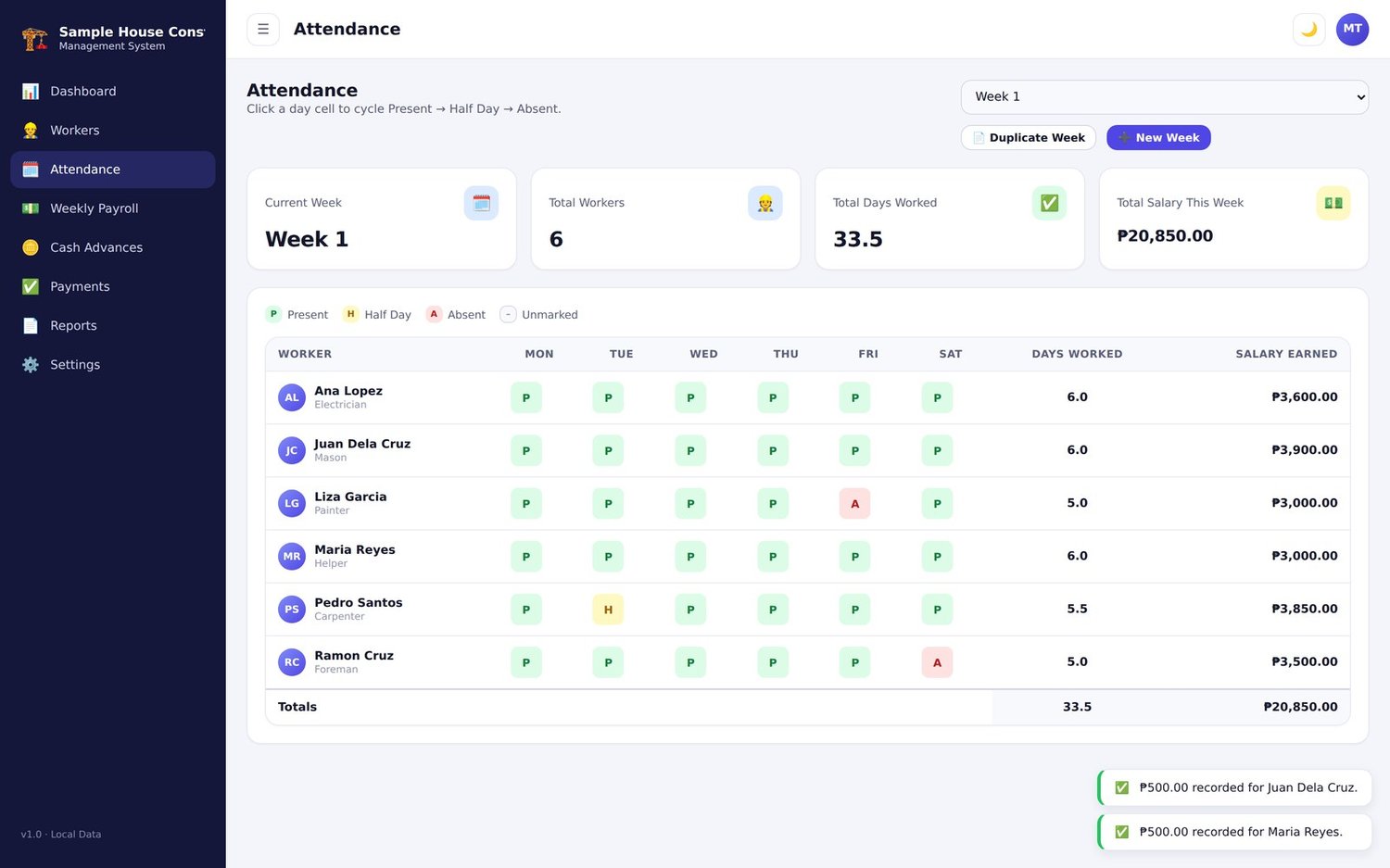Open the MT user avatar
The height and width of the screenshot is (868, 1390).
click(x=1352, y=29)
